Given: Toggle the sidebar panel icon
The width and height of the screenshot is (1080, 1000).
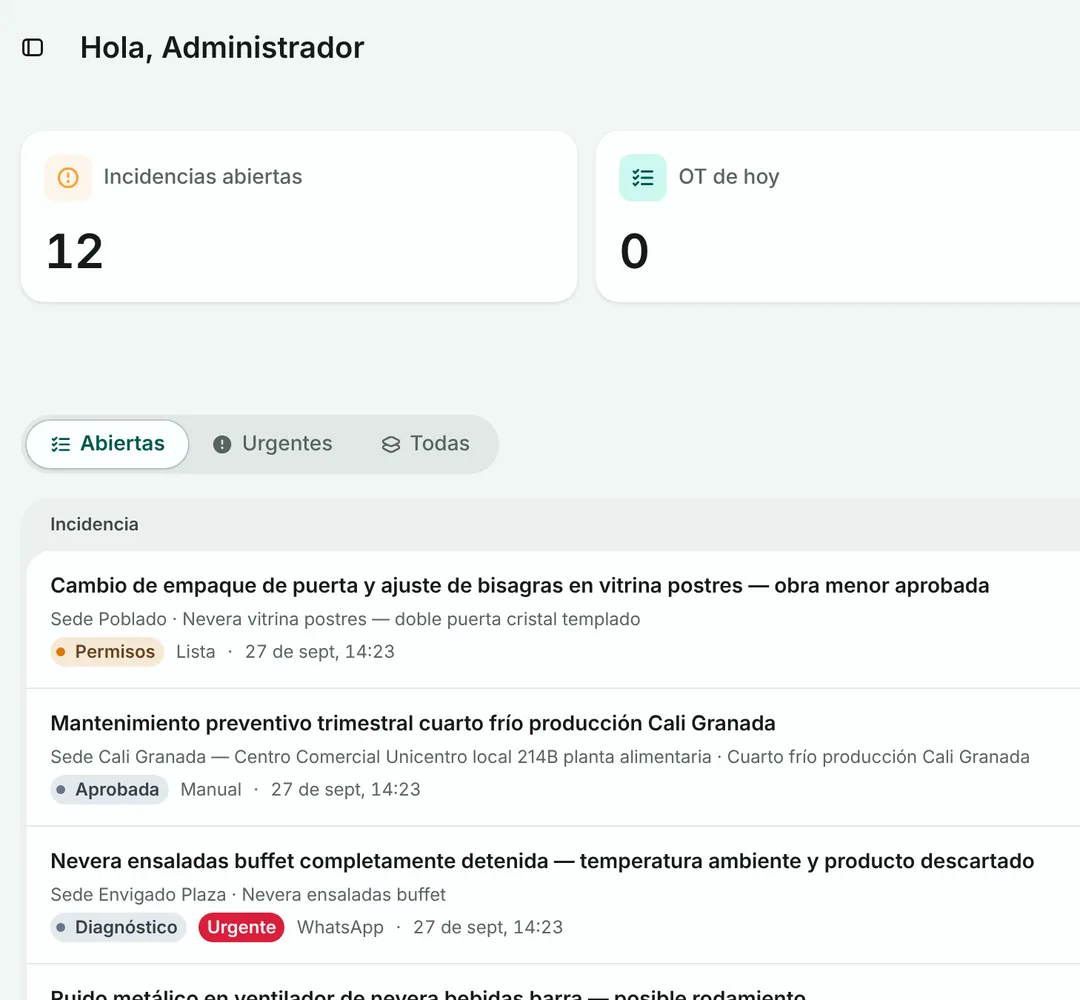Looking at the screenshot, I should pos(32,48).
